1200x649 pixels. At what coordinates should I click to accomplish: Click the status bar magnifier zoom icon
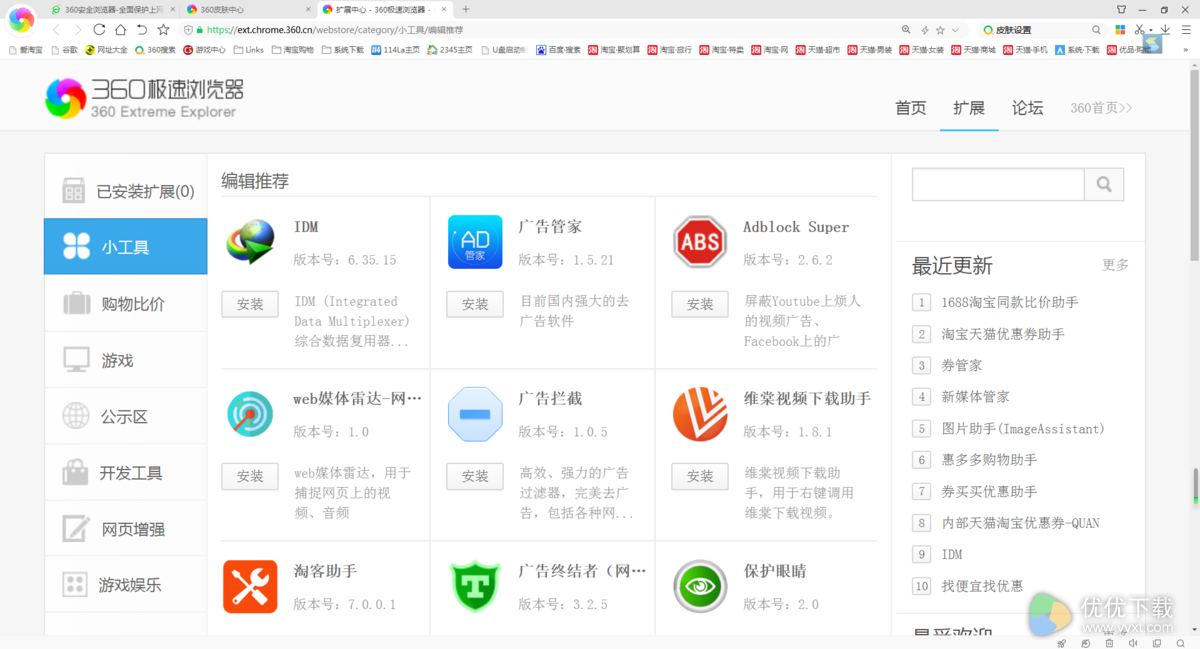1181,642
